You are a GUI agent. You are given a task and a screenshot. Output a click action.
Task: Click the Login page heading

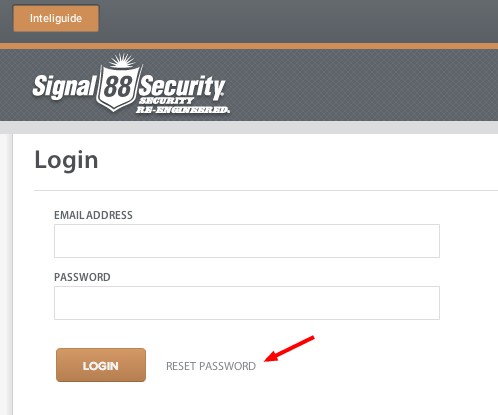coord(66,160)
